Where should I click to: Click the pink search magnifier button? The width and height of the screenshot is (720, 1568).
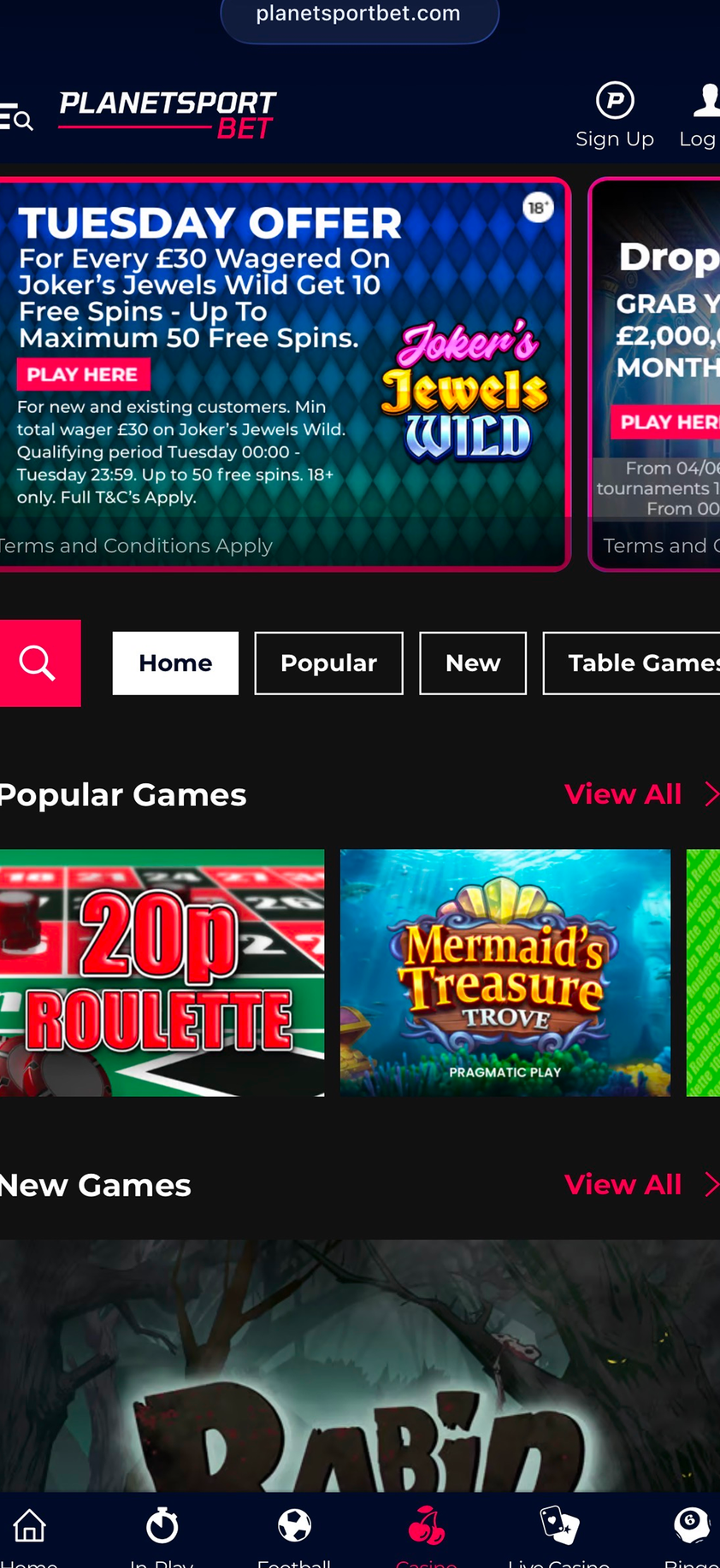click(40, 663)
